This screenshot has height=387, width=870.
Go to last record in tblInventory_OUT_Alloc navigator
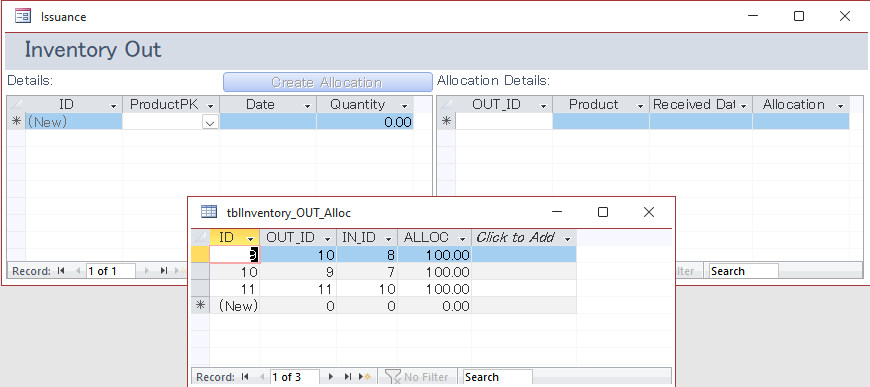[x=348, y=377]
